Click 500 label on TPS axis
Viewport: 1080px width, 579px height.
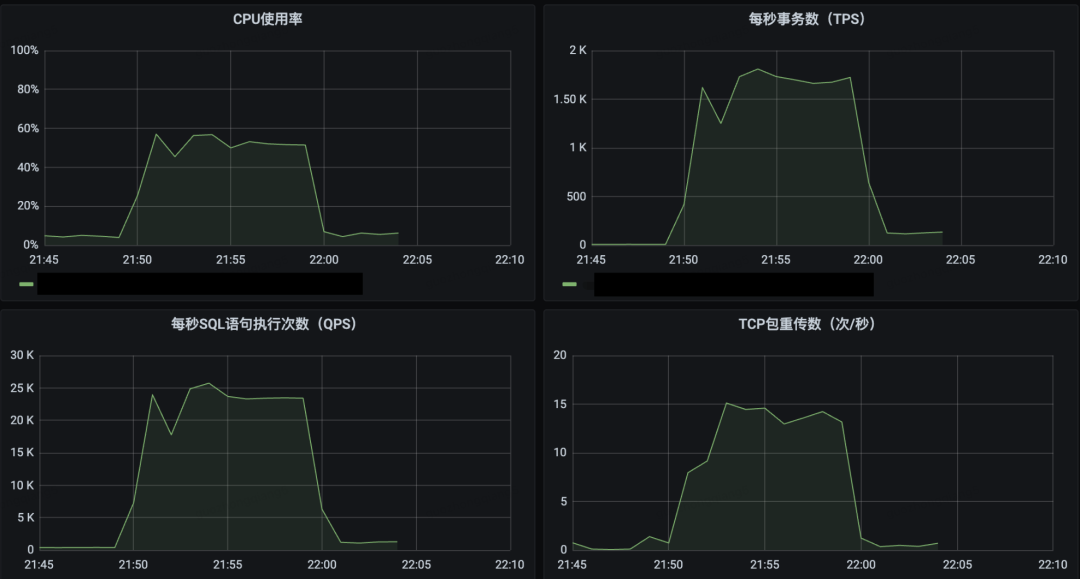point(577,197)
